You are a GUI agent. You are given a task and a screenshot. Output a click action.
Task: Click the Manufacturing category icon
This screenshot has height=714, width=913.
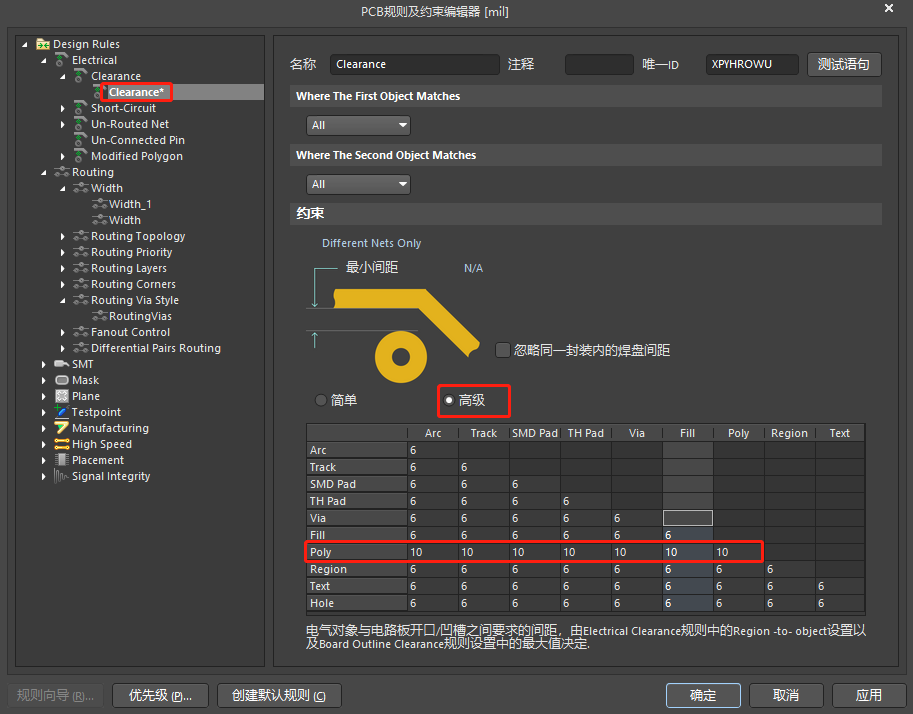tap(62, 428)
